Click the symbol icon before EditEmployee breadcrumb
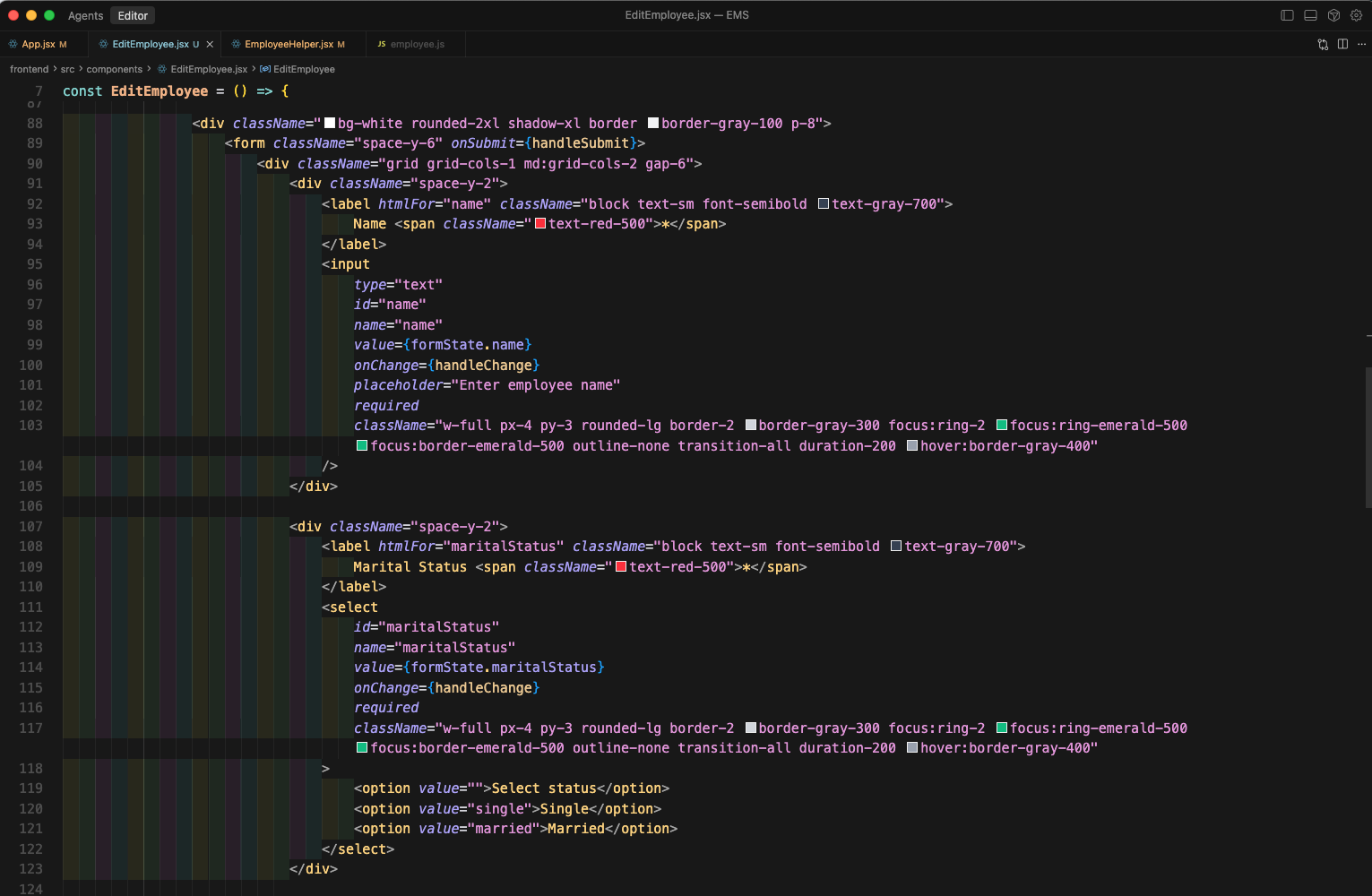Image resolution: width=1372 pixels, height=896 pixels. coord(265,69)
